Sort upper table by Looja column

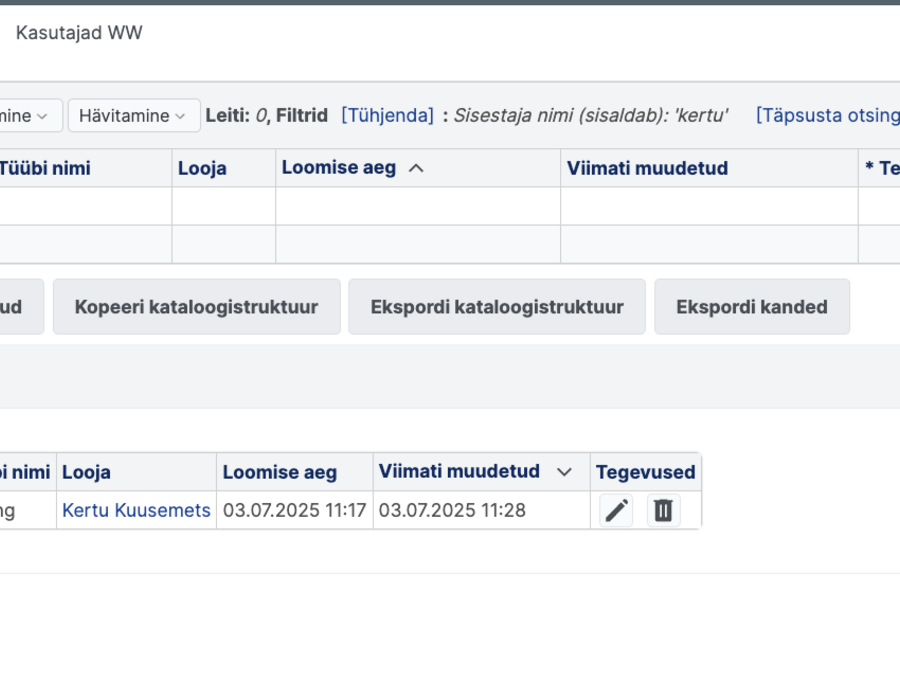pyautogui.click(x=202, y=168)
